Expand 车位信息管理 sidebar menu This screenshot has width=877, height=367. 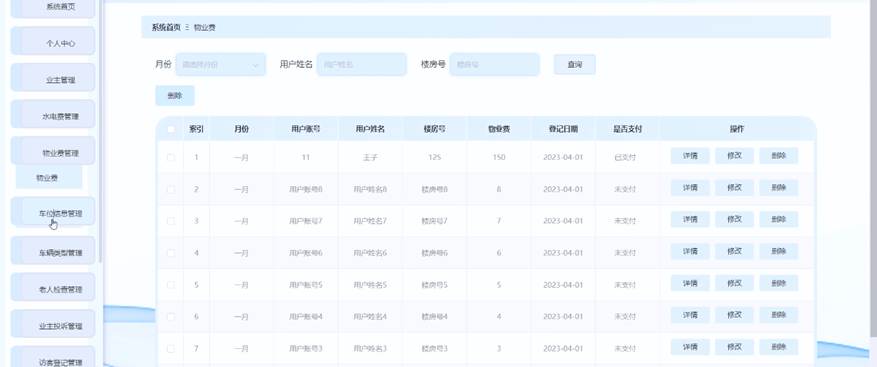click(x=53, y=211)
